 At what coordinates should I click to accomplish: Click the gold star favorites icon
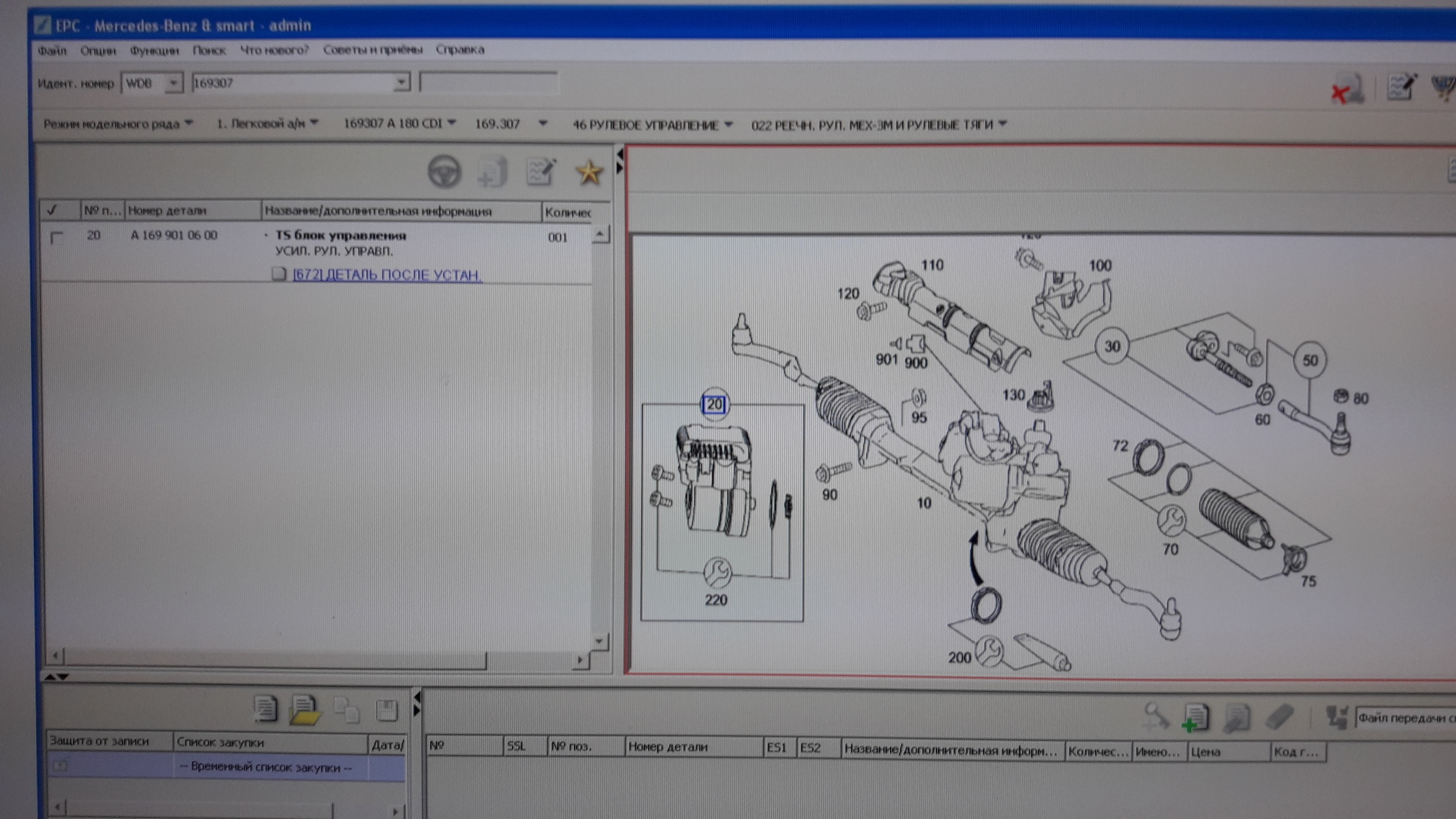coord(589,172)
